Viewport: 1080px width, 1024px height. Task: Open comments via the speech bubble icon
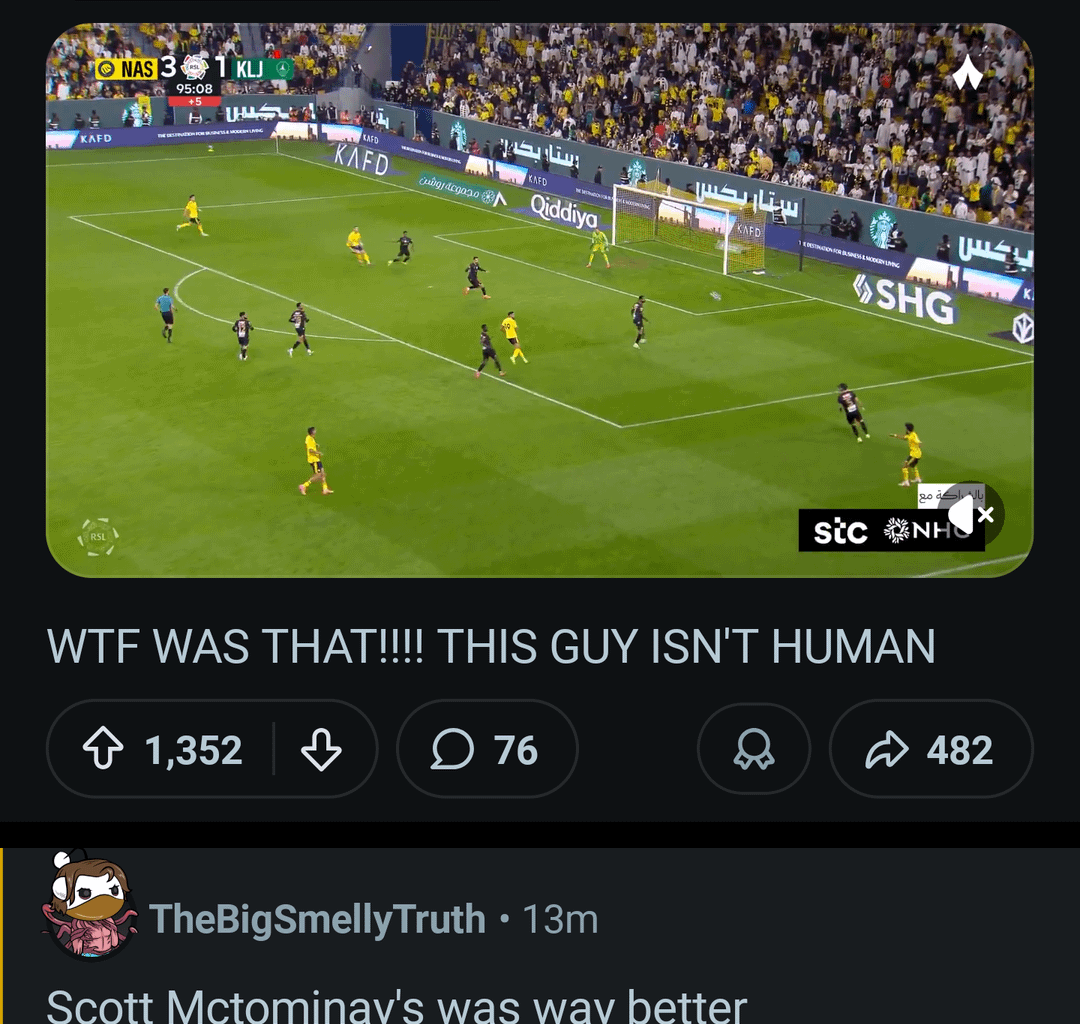[x=453, y=748]
